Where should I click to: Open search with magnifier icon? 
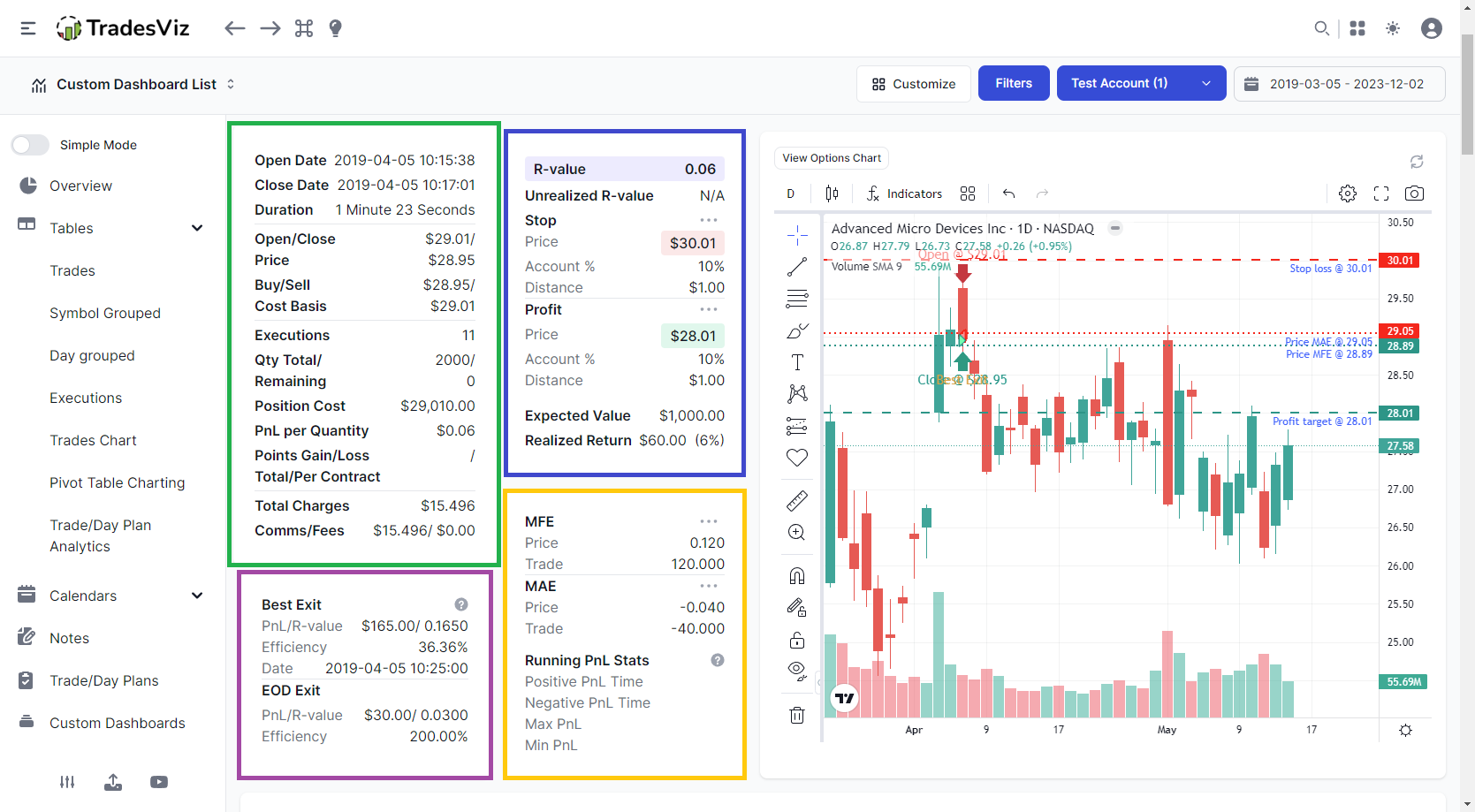1321,28
